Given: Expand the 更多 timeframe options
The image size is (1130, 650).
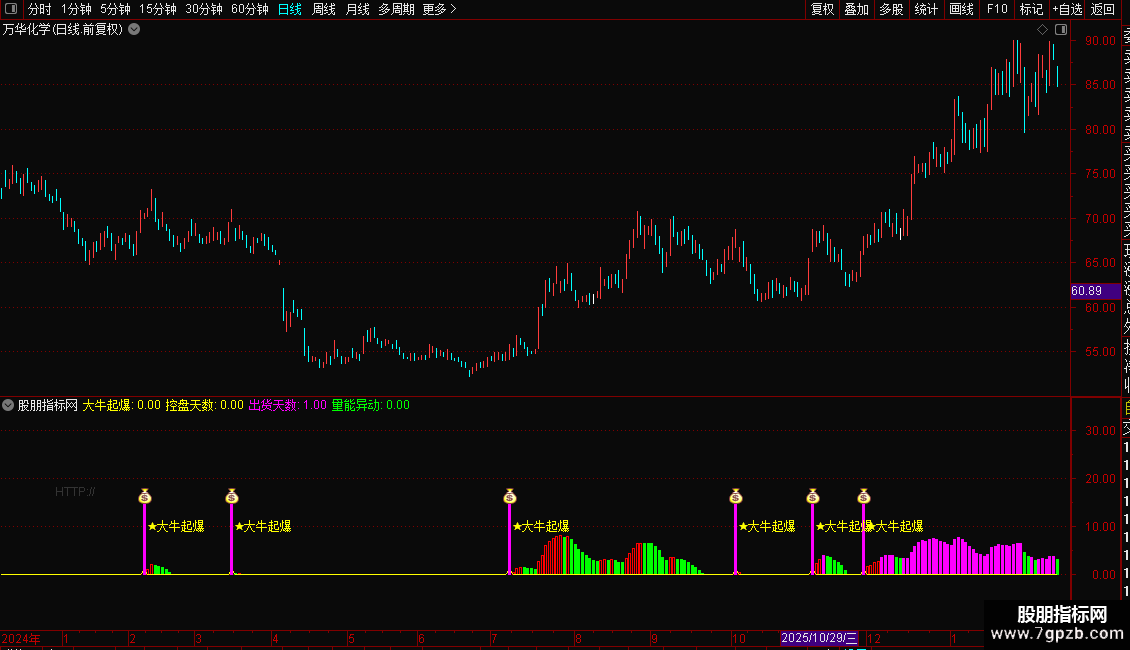Looking at the screenshot, I should 440,9.
